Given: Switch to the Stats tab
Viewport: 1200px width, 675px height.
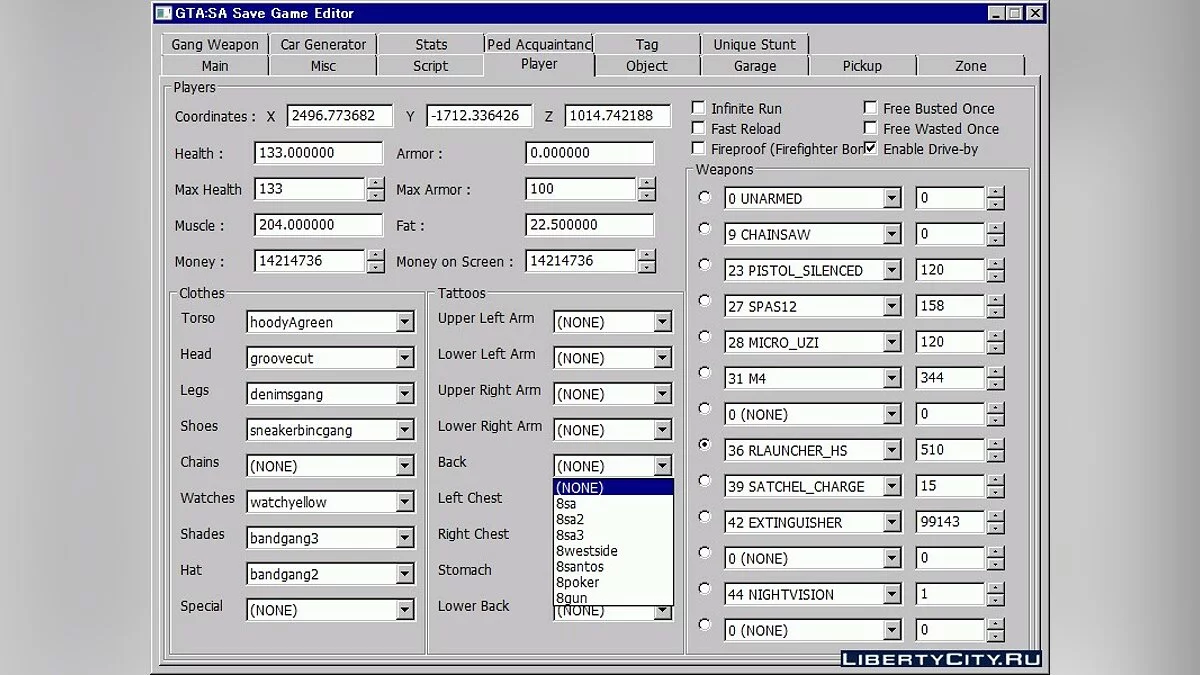Looking at the screenshot, I should 430,44.
